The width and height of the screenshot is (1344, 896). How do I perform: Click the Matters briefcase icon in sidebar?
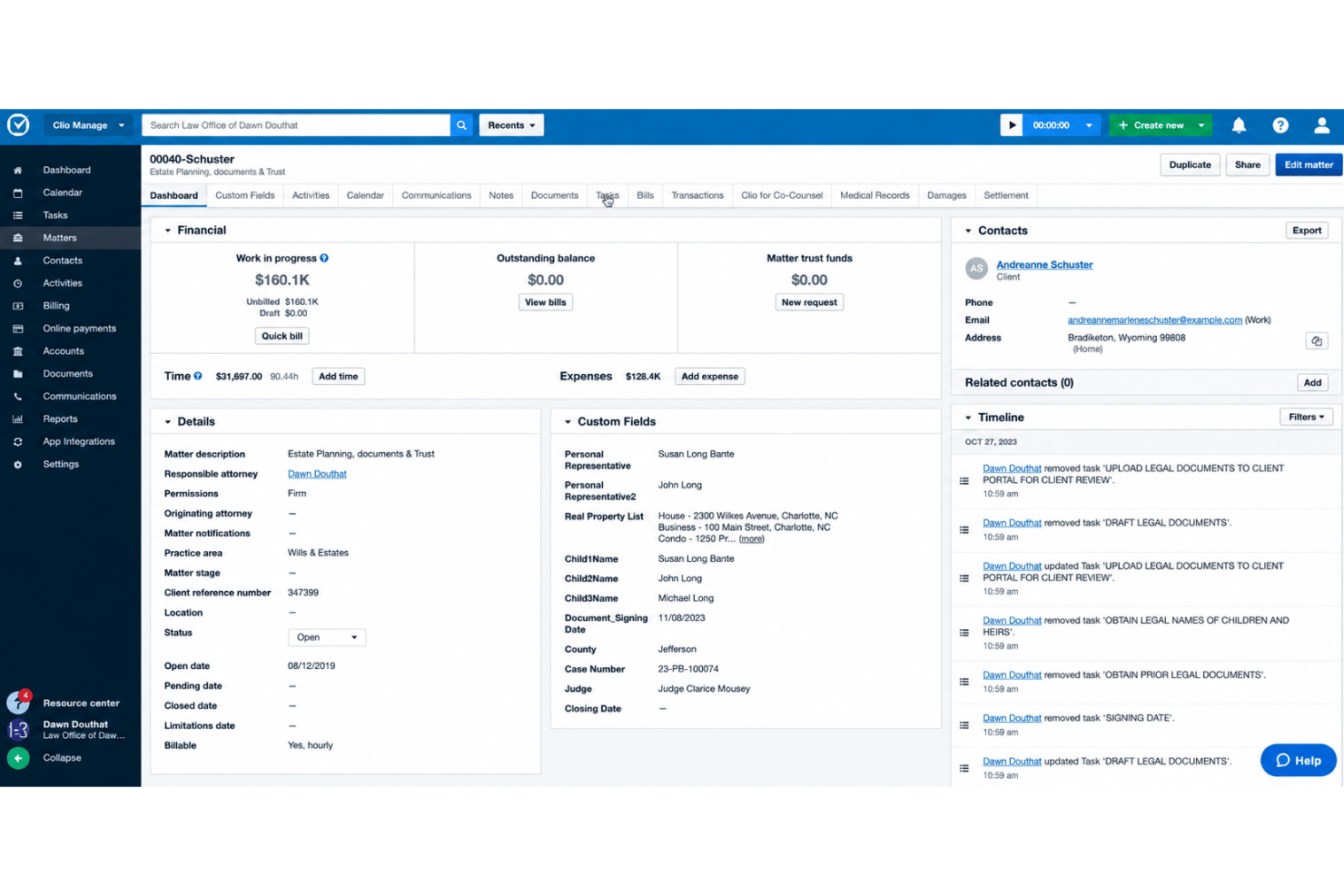click(x=17, y=238)
